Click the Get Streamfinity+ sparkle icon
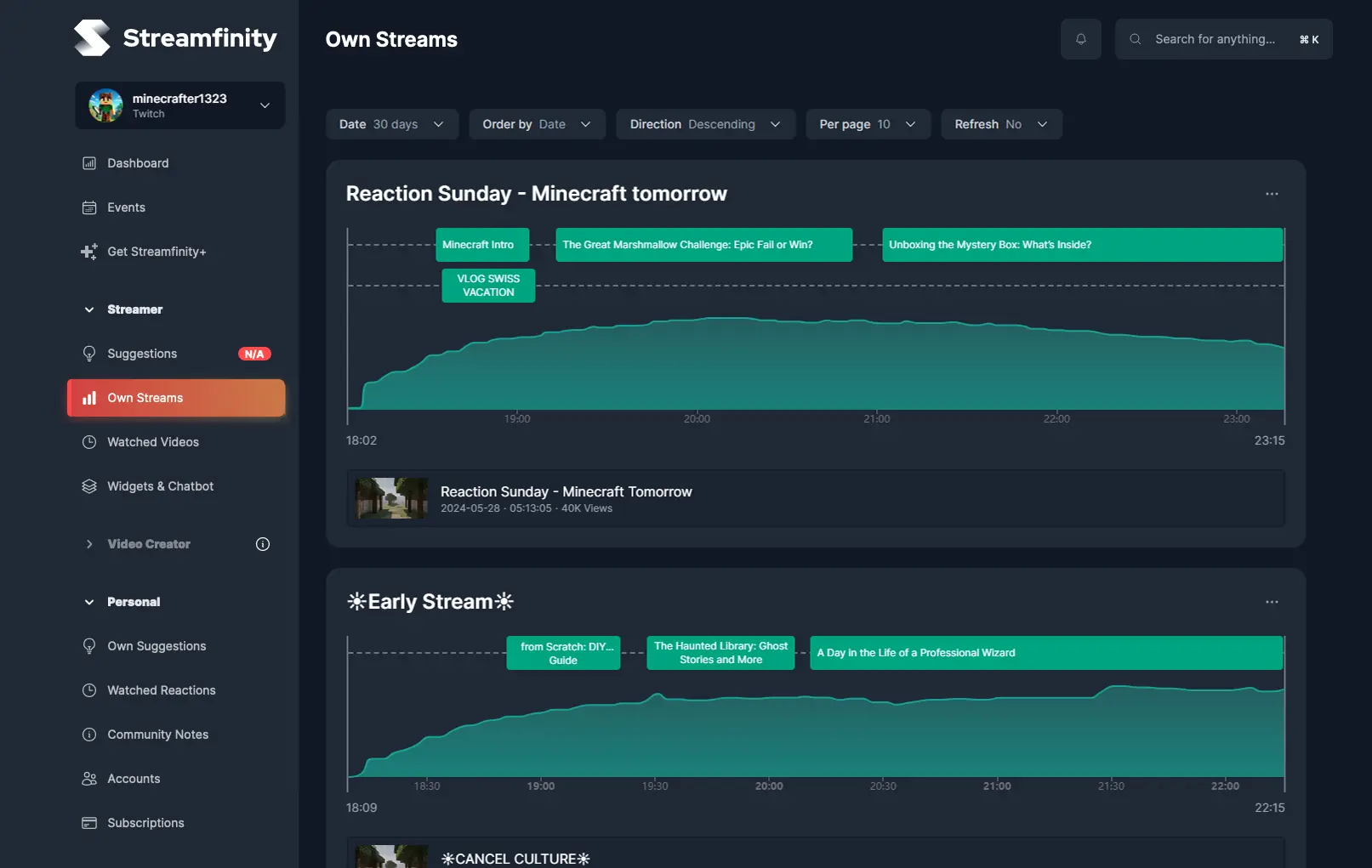 pos(89,252)
